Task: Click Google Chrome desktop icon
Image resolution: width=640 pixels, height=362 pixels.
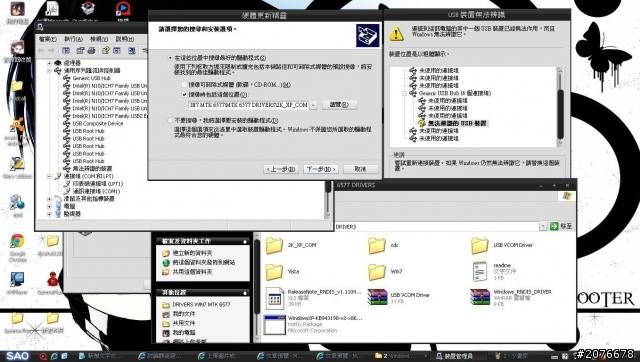Action: (17, 242)
